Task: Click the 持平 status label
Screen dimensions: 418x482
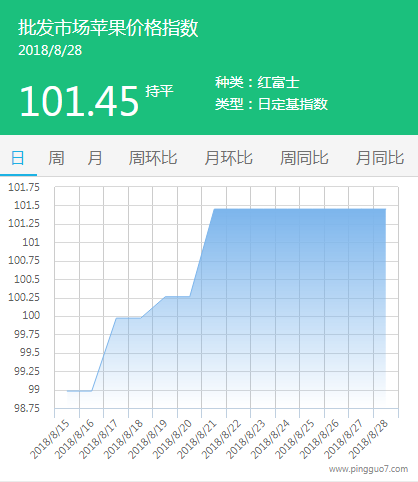Action: pyautogui.click(x=159, y=91)
